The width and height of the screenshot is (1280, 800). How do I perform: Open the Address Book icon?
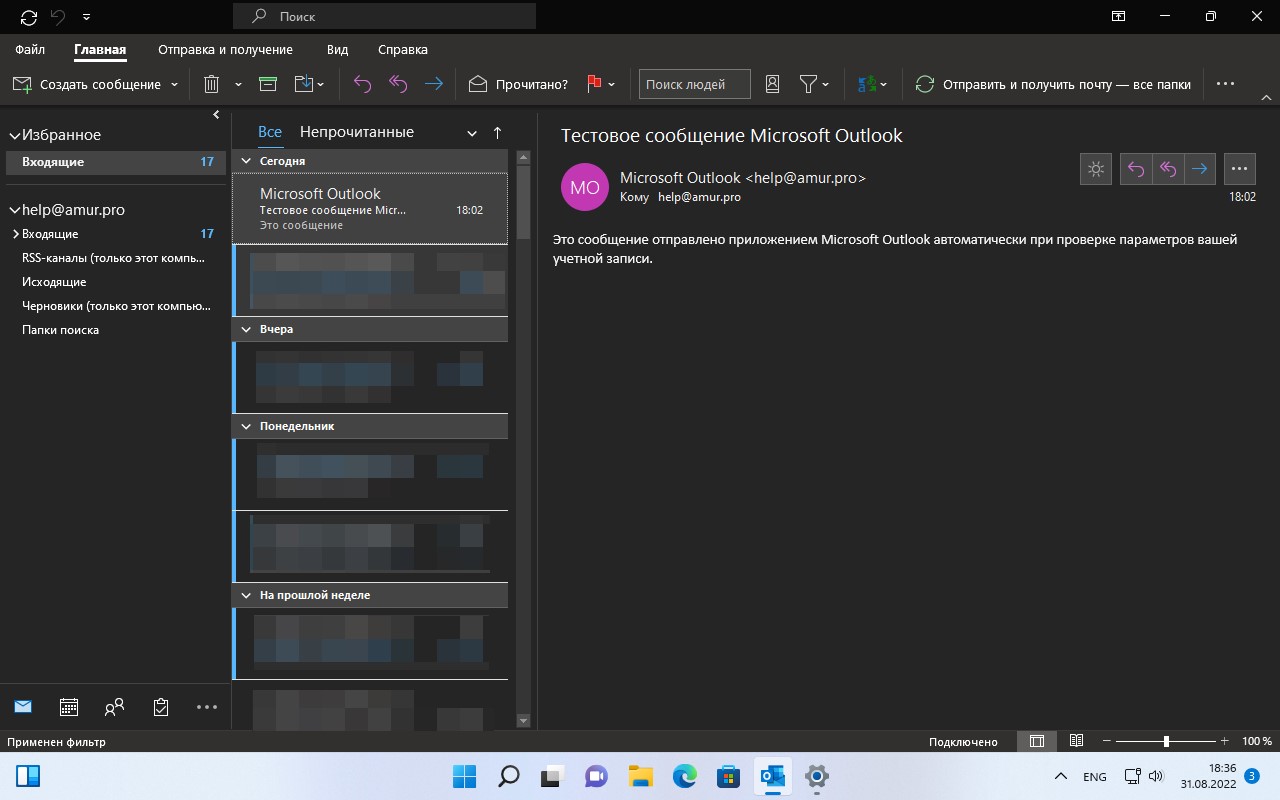click(x=772, y=85)
